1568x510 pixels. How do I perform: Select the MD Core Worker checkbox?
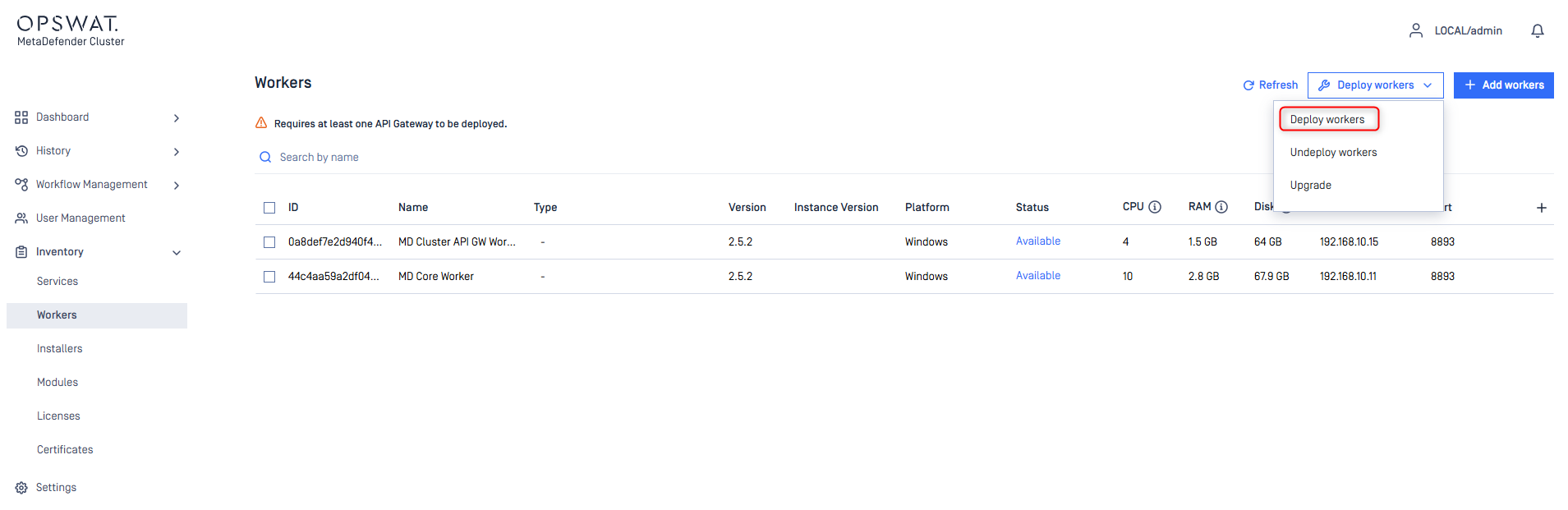coord(269,277)
